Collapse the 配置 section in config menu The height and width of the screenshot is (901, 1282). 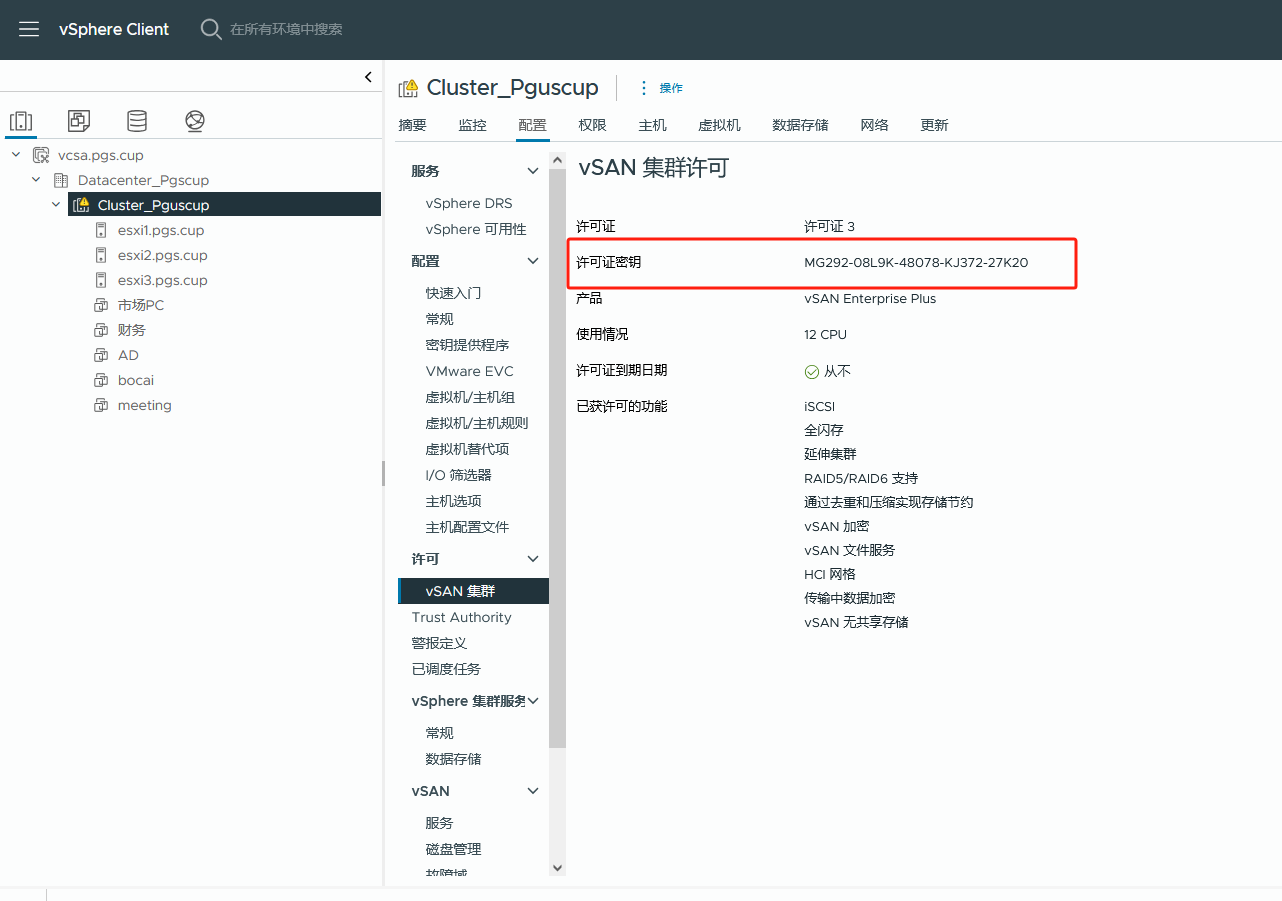point(533,261)
